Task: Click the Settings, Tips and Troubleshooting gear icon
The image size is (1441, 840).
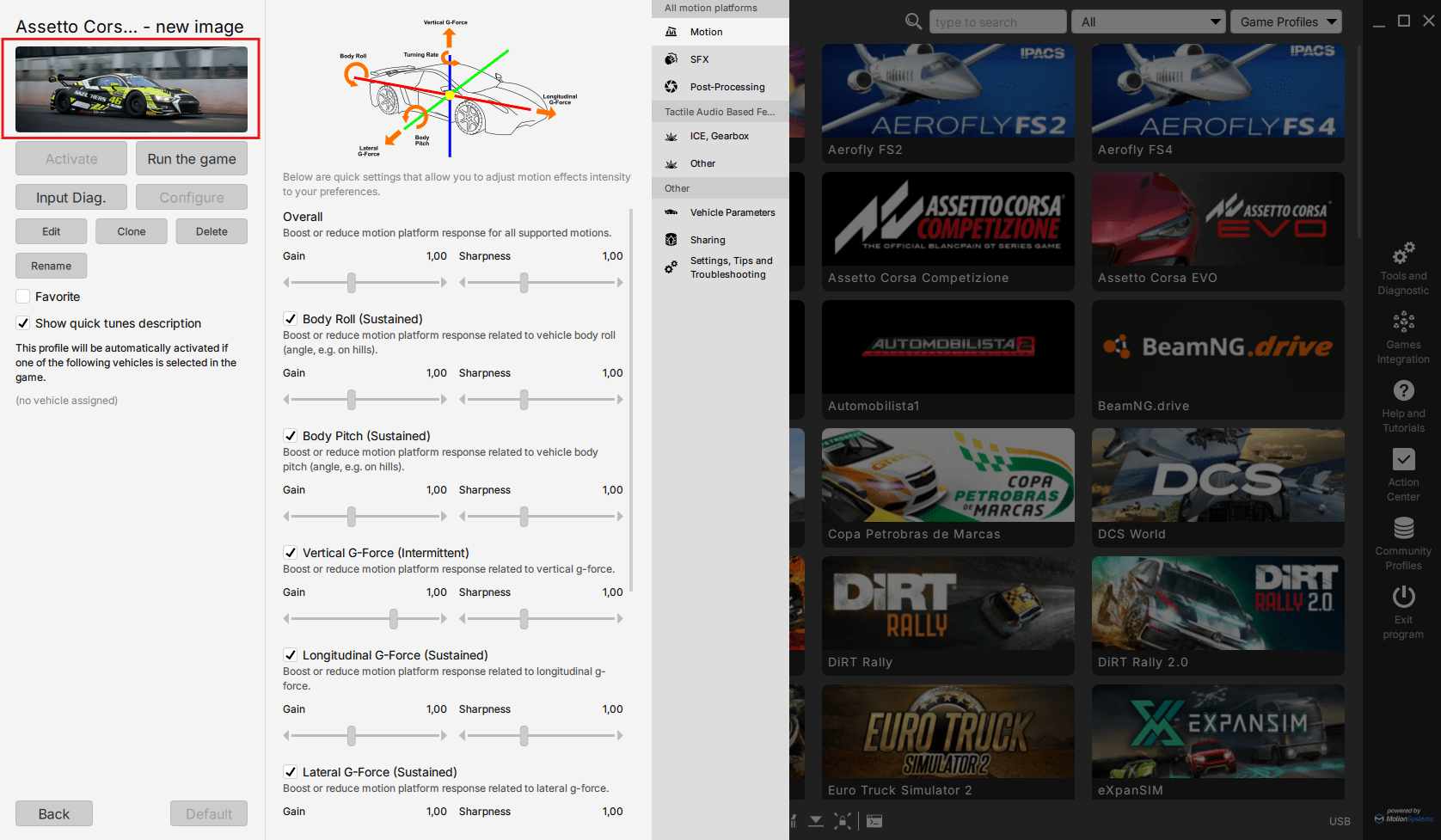Action: [671, 267]
